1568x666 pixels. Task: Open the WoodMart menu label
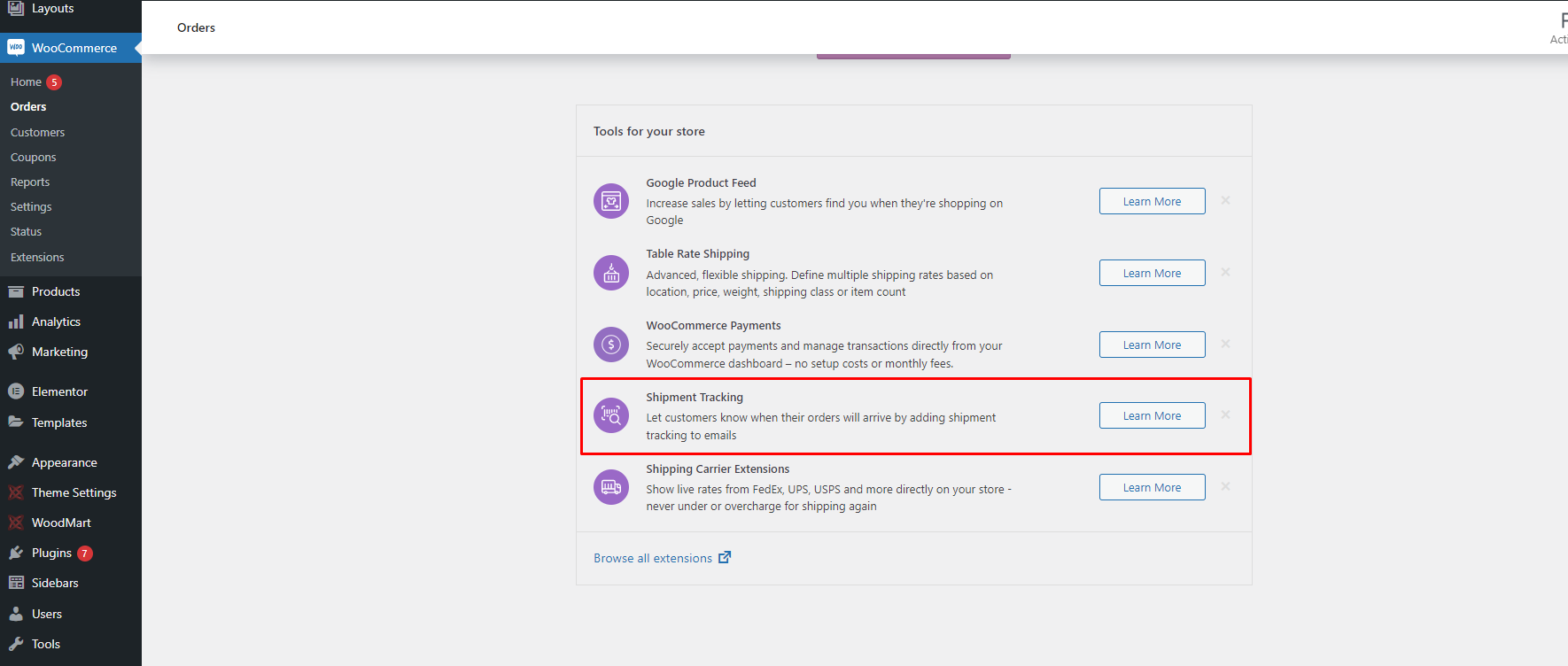point(61,523)
